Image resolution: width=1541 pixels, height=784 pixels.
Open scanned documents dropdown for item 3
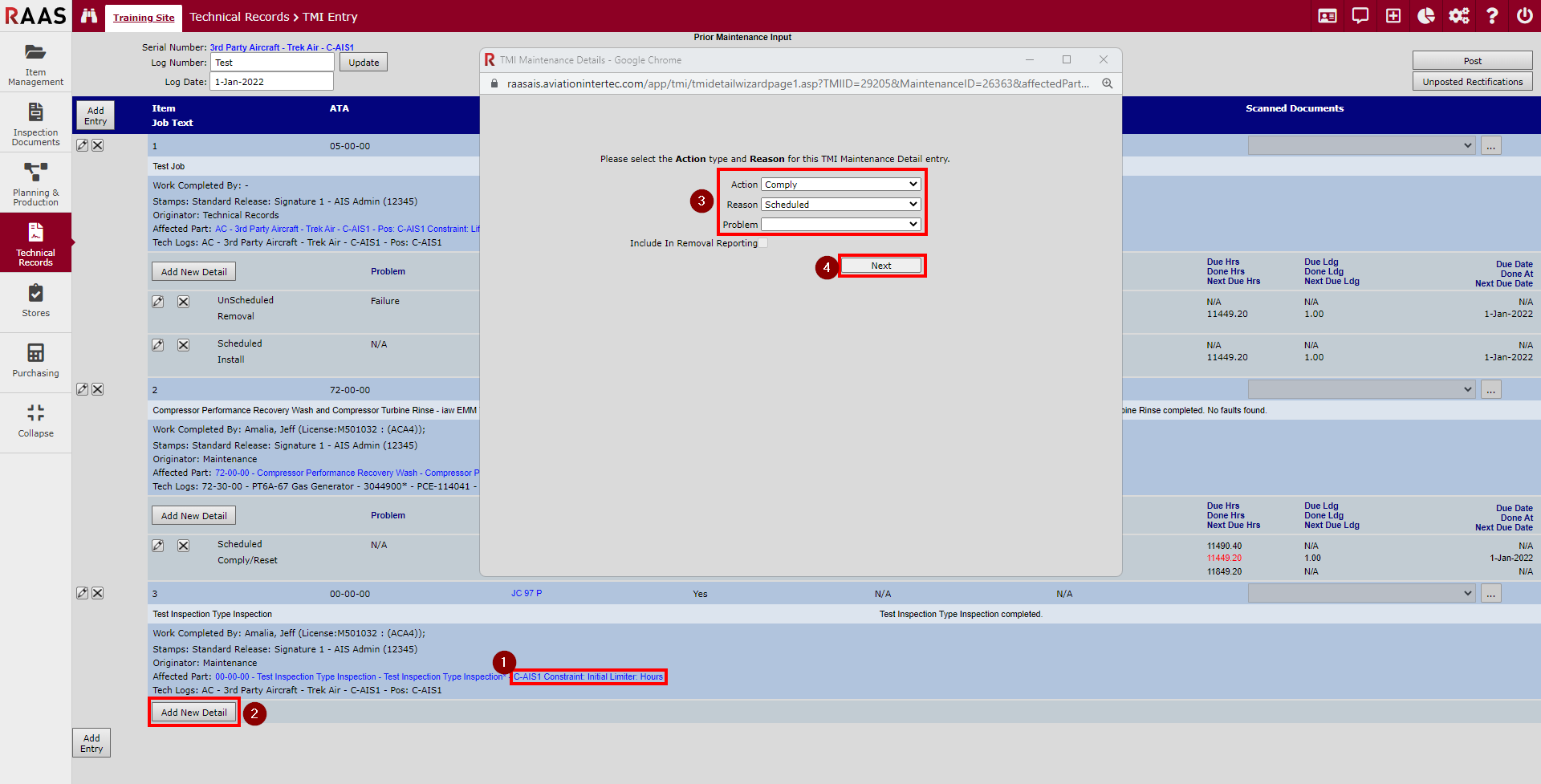1361,593
